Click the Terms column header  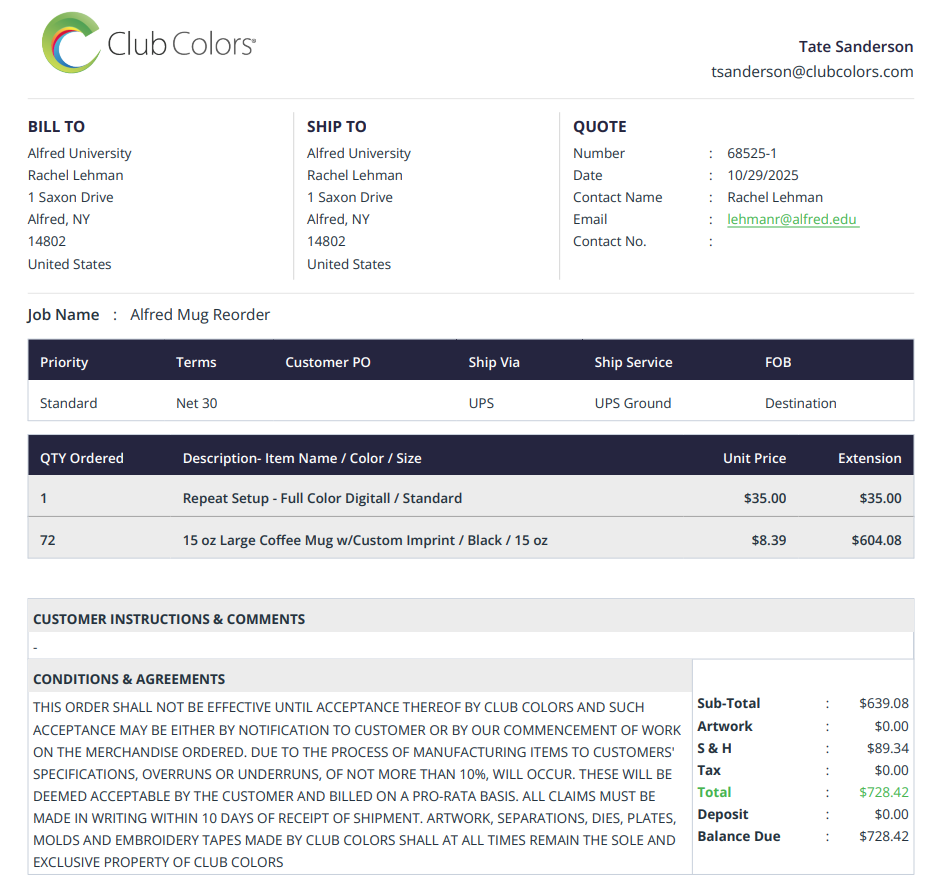tap(196, 362)
